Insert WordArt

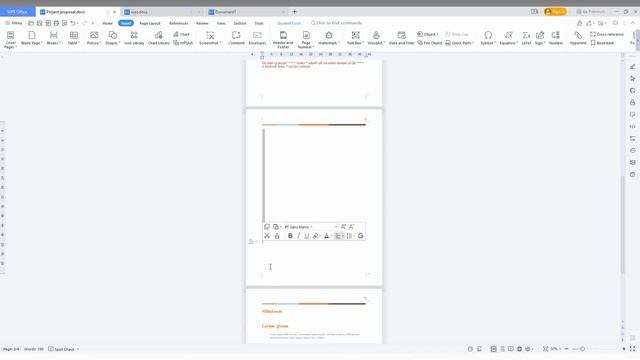pyautogui.click(x=376, y=38)
